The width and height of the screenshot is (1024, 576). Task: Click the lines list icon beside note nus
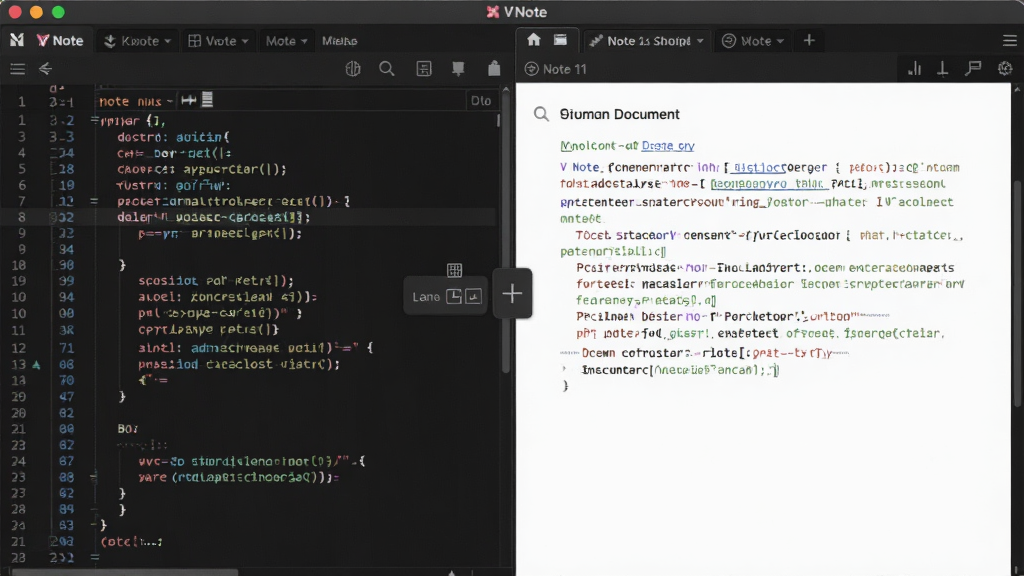[x=207, y=100]
